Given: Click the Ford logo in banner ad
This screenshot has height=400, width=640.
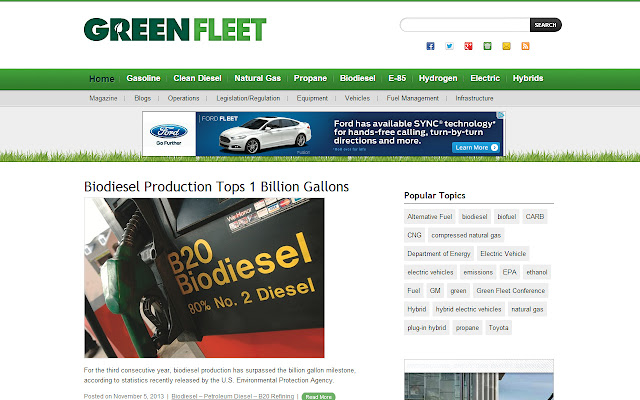Looking at the screenshot, I should click(167, 129).
